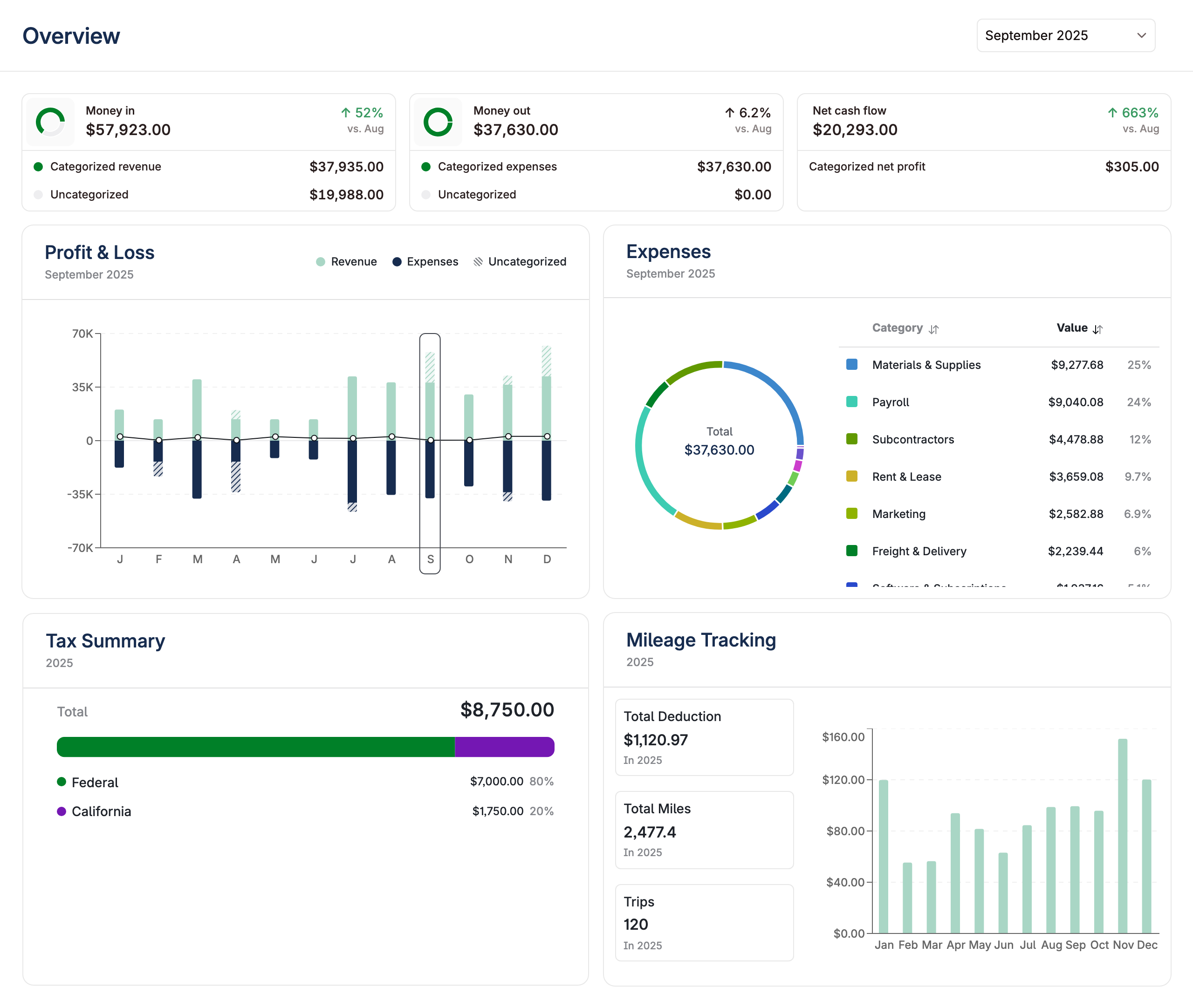1193x1008 pixels.
Task: Click the Revenue legend dot
Action: (321, 262)
